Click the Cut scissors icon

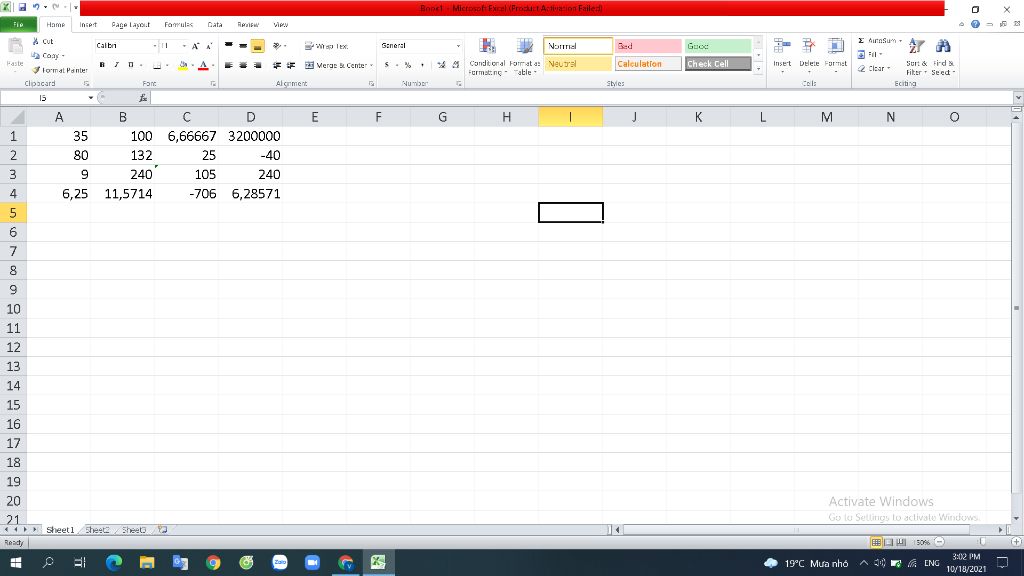[36, 41]
